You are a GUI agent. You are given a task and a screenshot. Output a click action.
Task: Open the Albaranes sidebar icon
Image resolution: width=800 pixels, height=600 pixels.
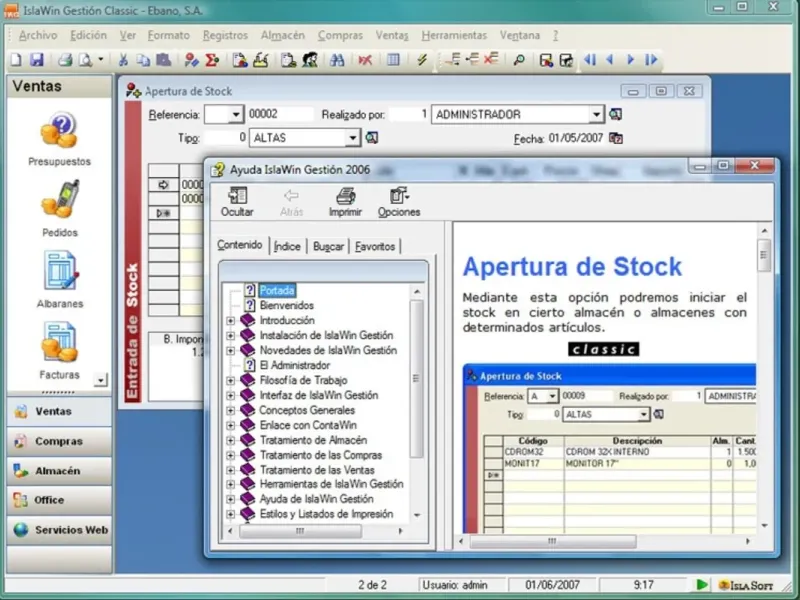coord(60,280)
